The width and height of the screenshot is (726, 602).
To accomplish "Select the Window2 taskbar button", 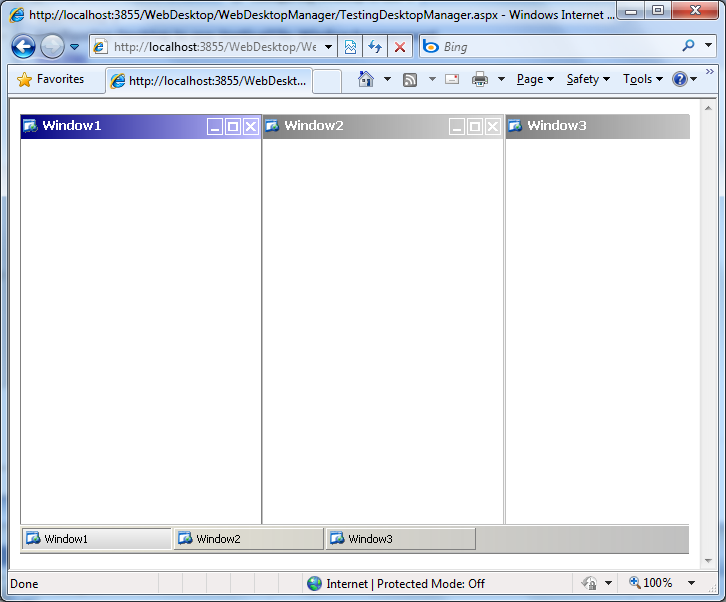I will tap(248, 539).
